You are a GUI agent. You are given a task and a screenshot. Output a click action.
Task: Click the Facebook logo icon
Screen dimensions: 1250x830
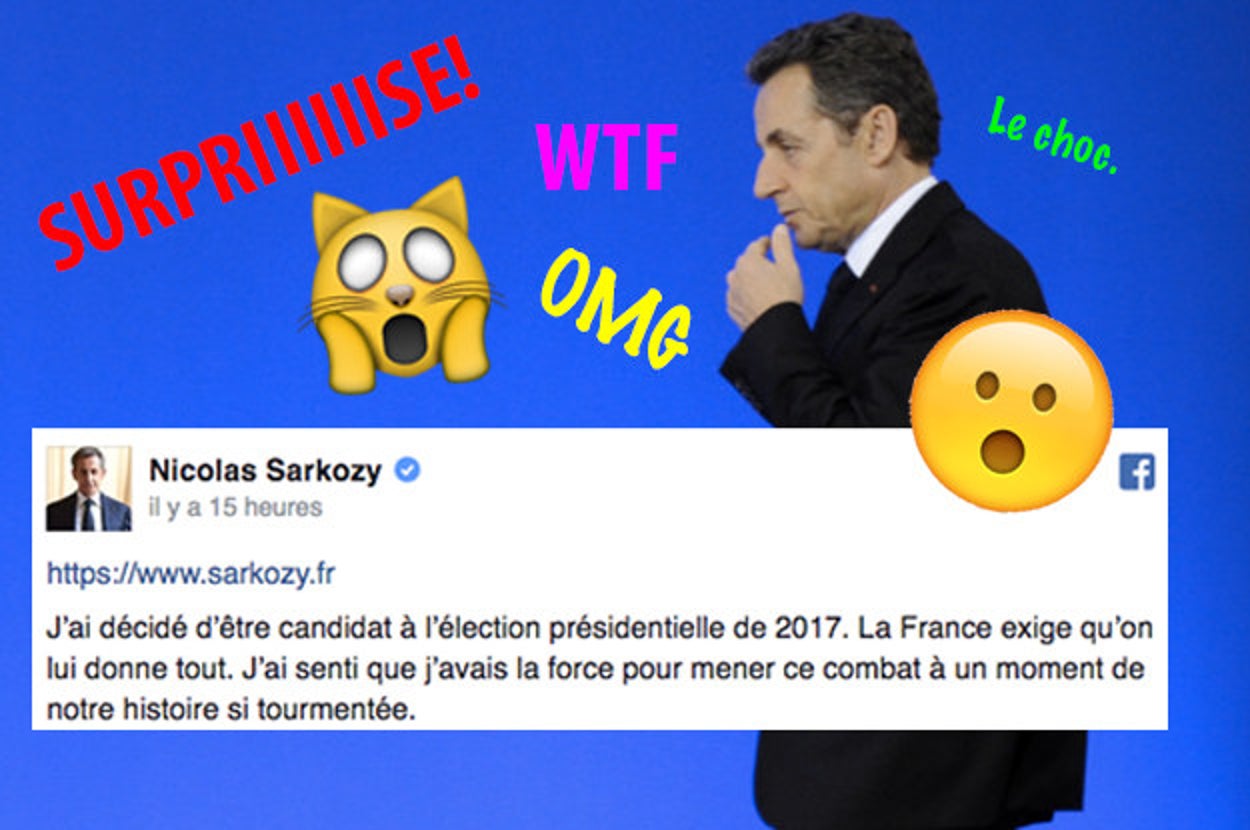coord(1136,472)
